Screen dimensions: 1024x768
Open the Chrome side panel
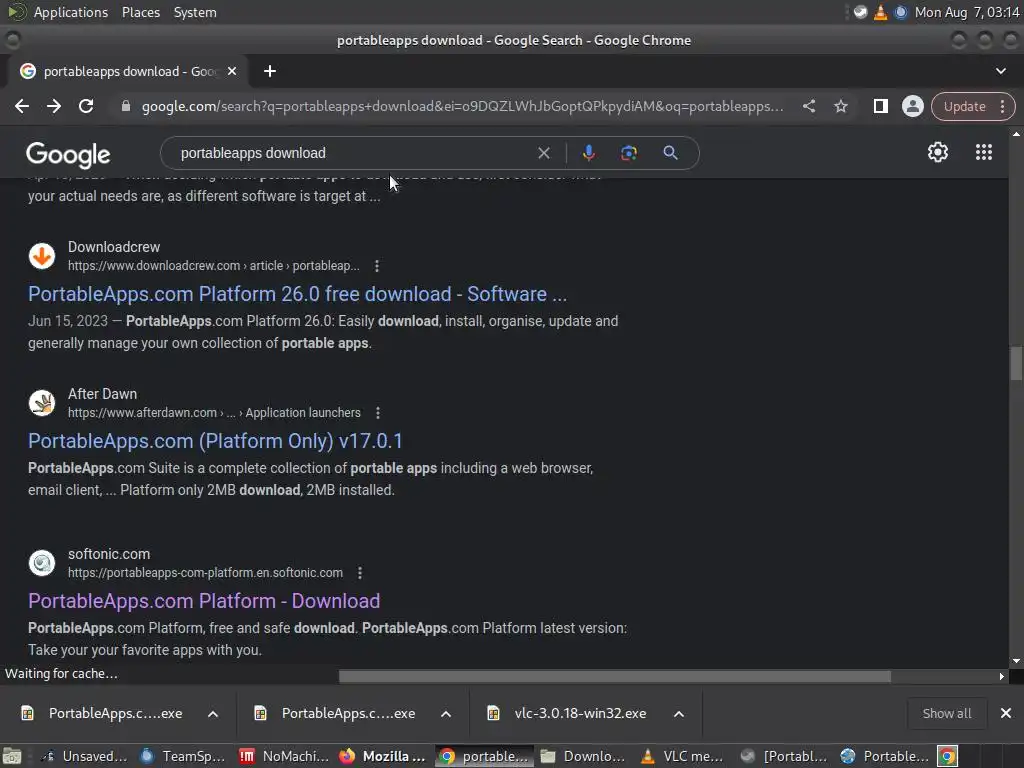pos(880,106)
